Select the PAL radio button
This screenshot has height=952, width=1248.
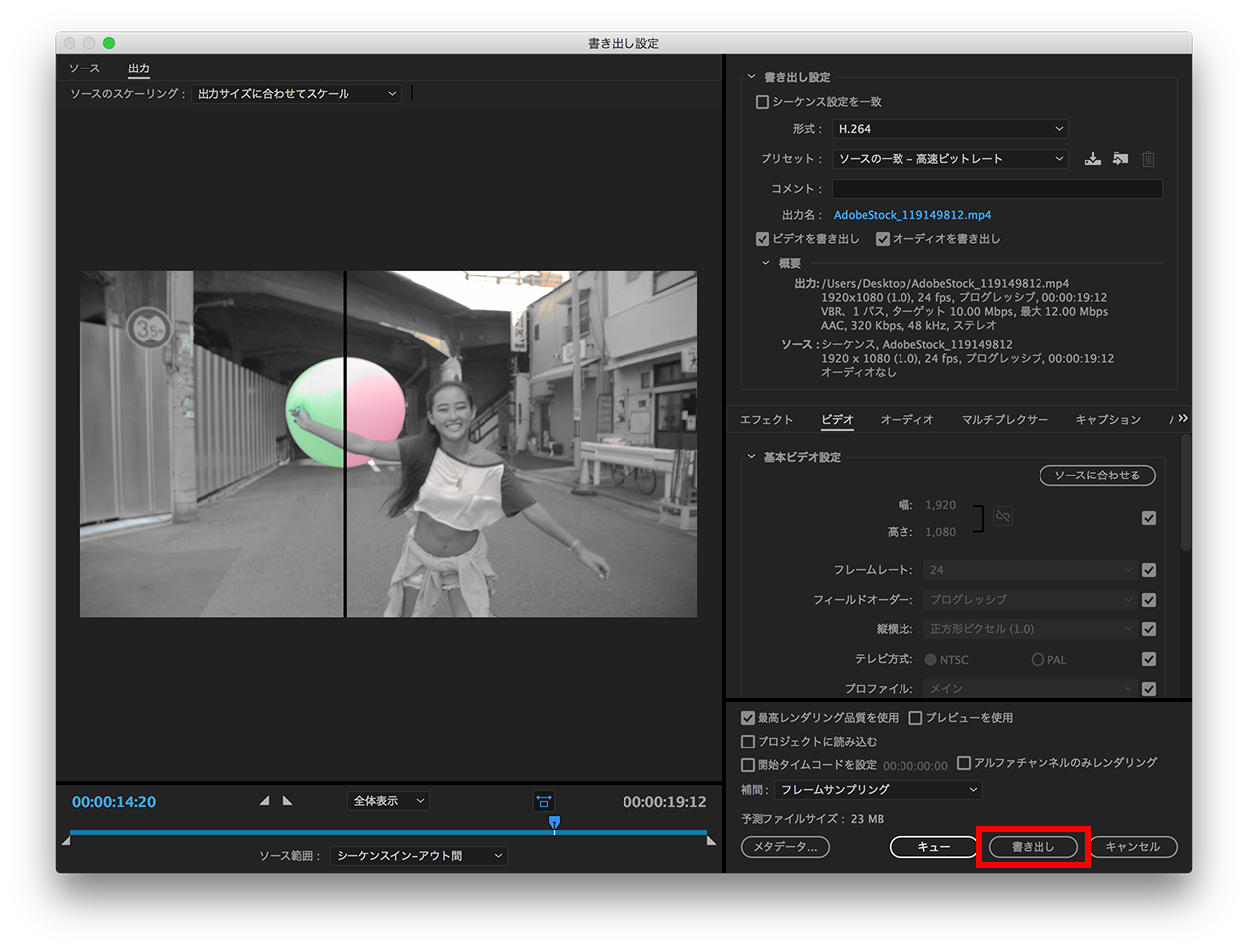tap(1038, 660)
